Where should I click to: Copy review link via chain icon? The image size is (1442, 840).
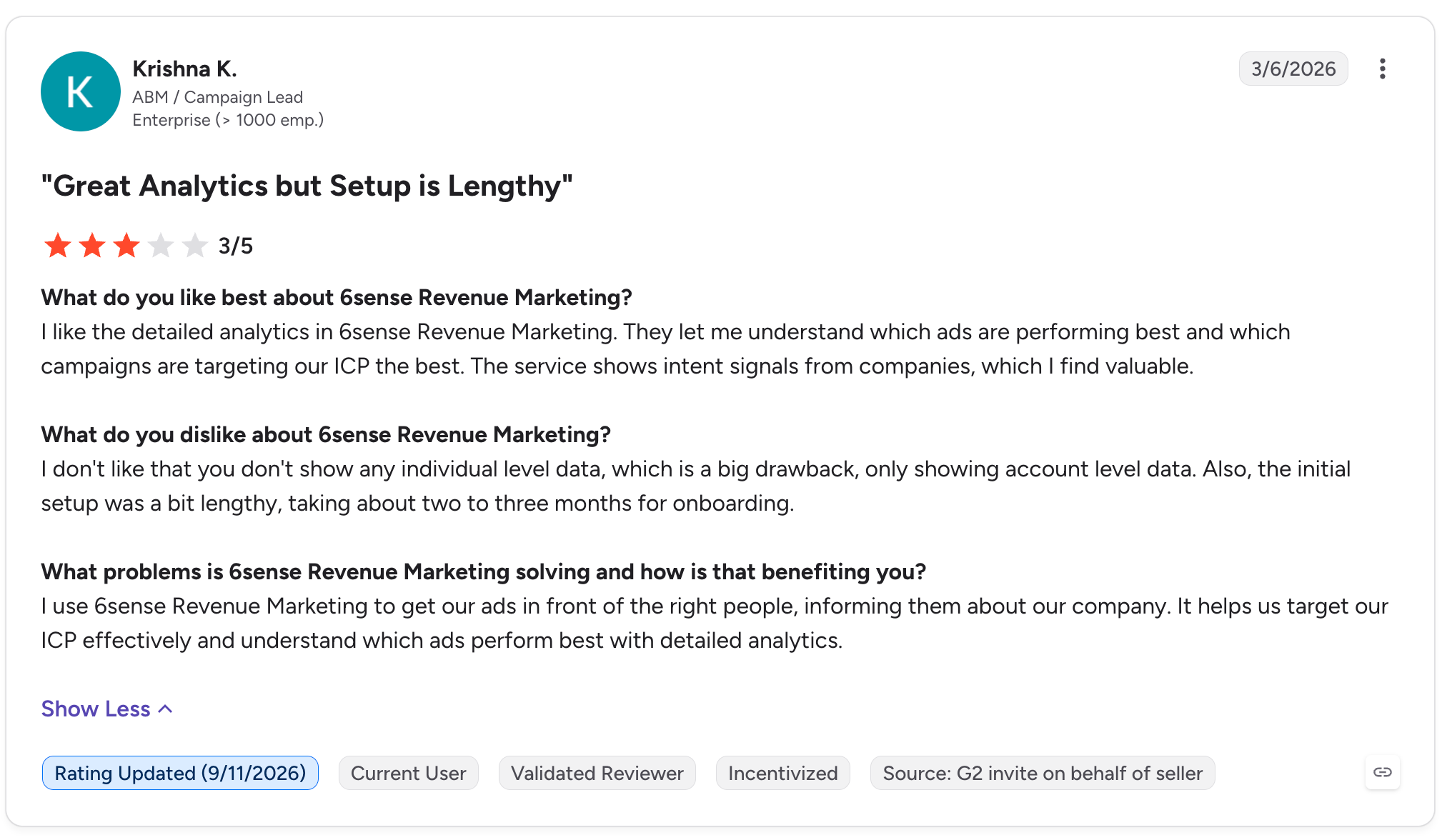[x=1382, y=772]
